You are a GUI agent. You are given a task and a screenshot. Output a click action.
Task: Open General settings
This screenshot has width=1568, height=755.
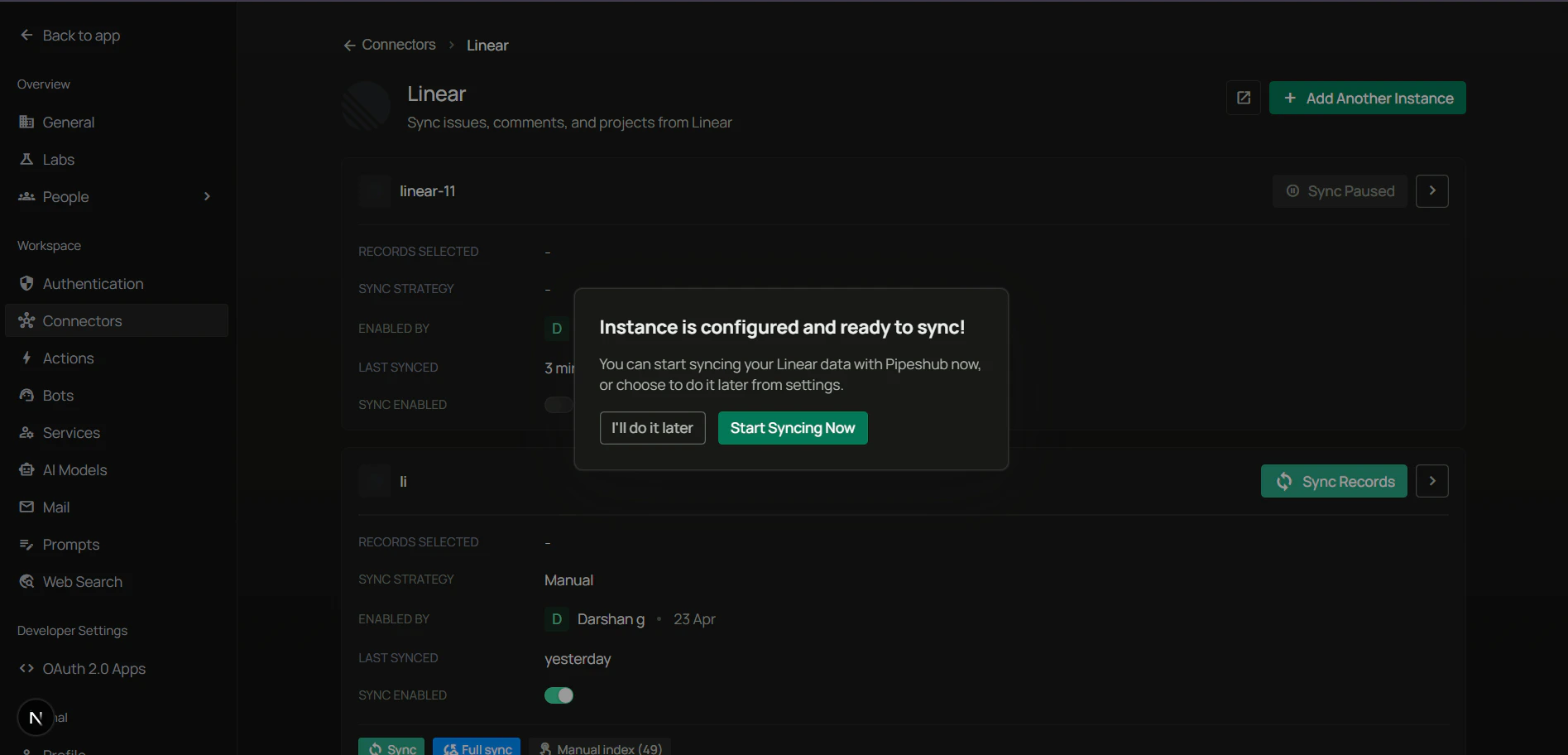click(117, 123)
